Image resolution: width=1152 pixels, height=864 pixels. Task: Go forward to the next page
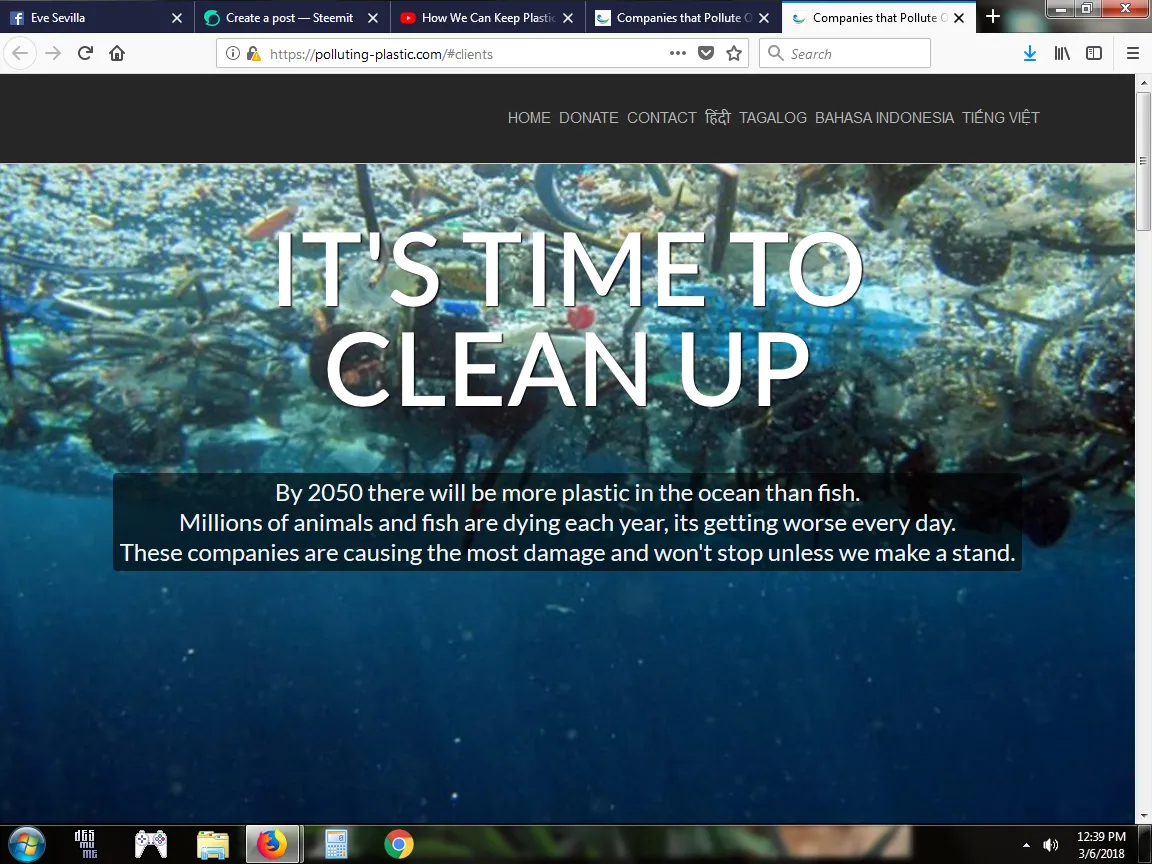coord(53,54)
